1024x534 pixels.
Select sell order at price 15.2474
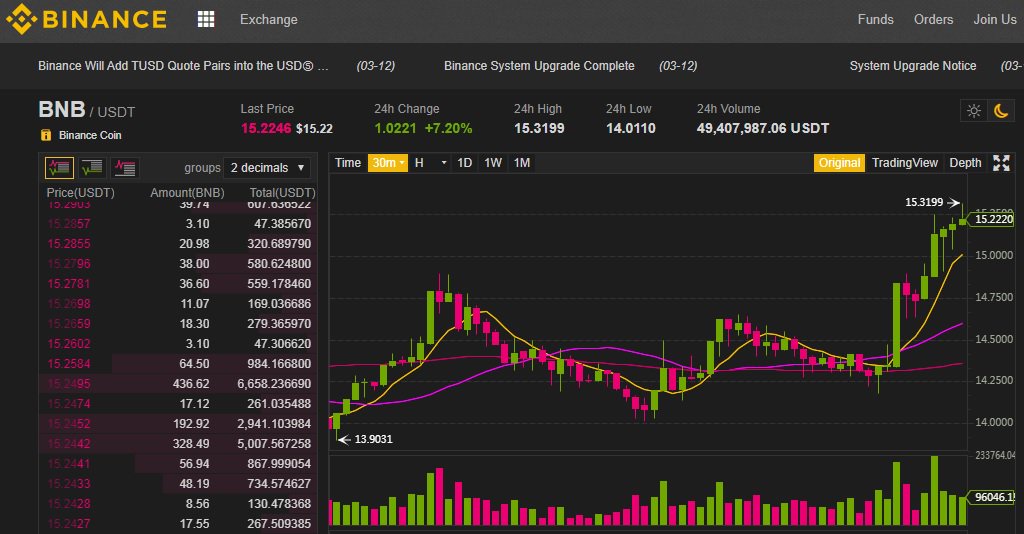(x=178, y=403)
